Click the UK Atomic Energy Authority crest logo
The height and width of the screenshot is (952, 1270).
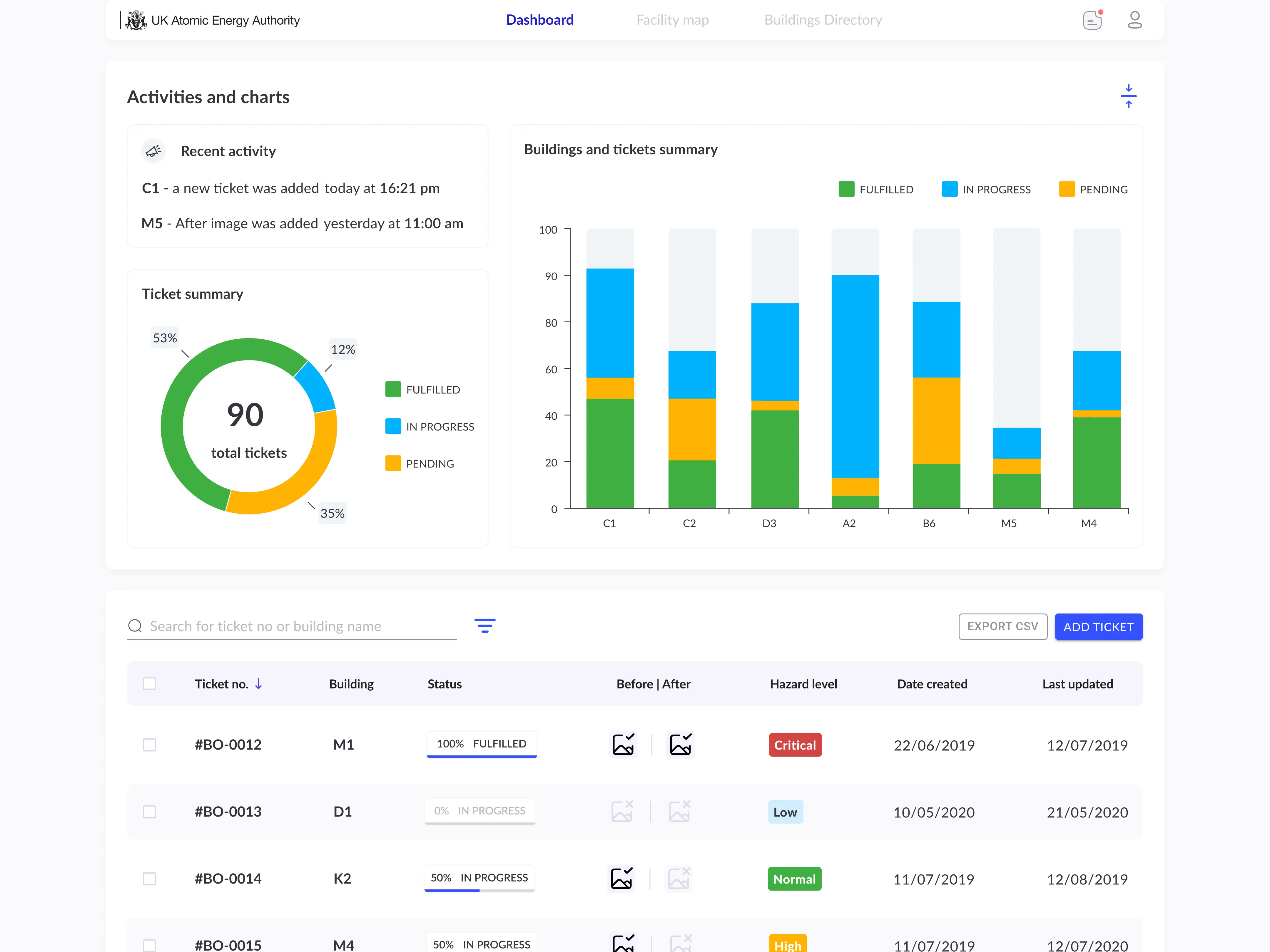coord(136,19)
